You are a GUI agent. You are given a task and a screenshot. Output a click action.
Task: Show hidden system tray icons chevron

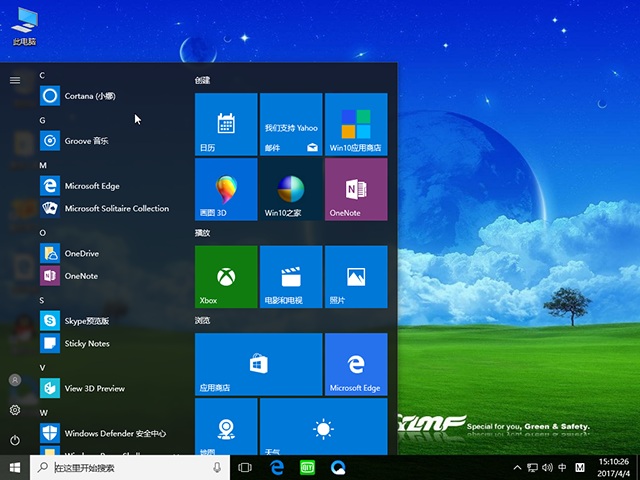point(517,468)
